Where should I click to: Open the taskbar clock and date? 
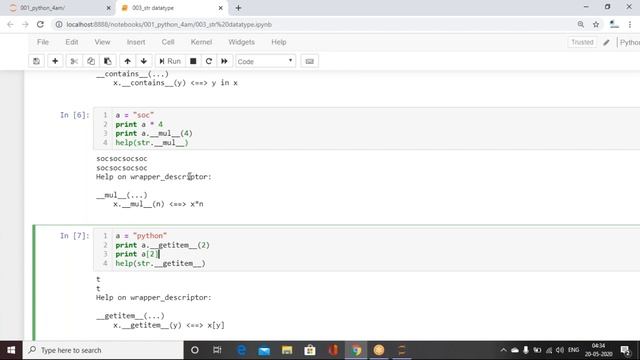pyautogui.click(x=598, y=350)
